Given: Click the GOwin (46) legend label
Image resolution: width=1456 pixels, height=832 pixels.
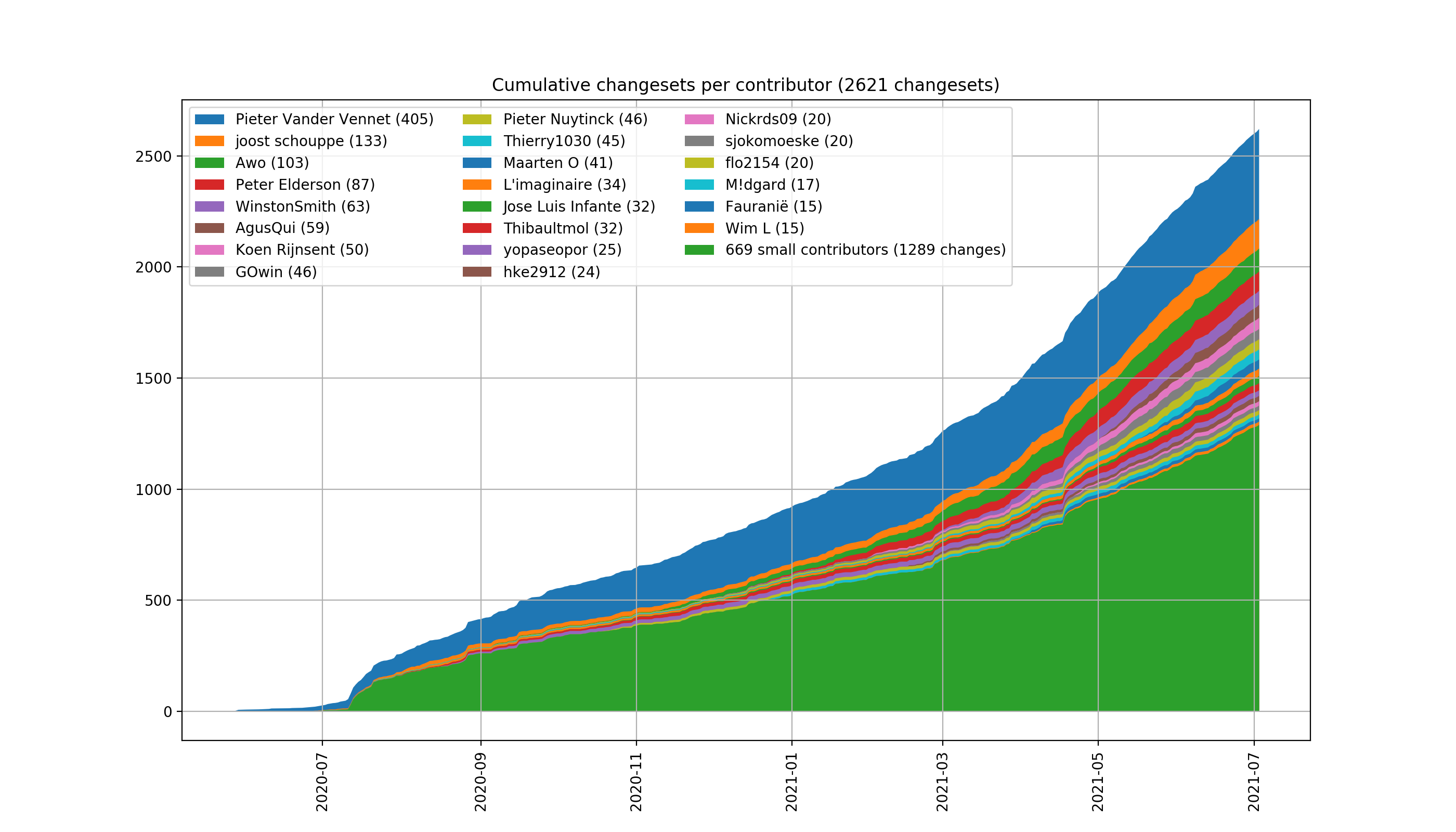Looking at the screenshot, I should (x=276, y=272).
